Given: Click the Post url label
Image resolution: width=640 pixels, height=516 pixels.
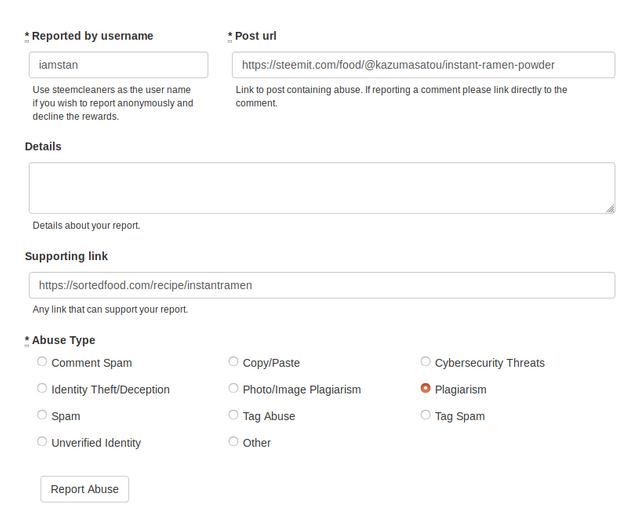Looking at the screenshot, I should [256, 36].
